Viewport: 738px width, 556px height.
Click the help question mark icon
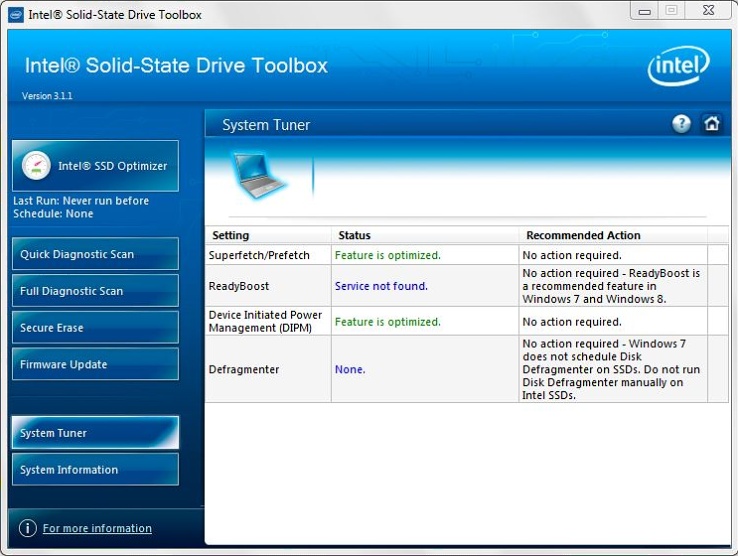point(681,124)
